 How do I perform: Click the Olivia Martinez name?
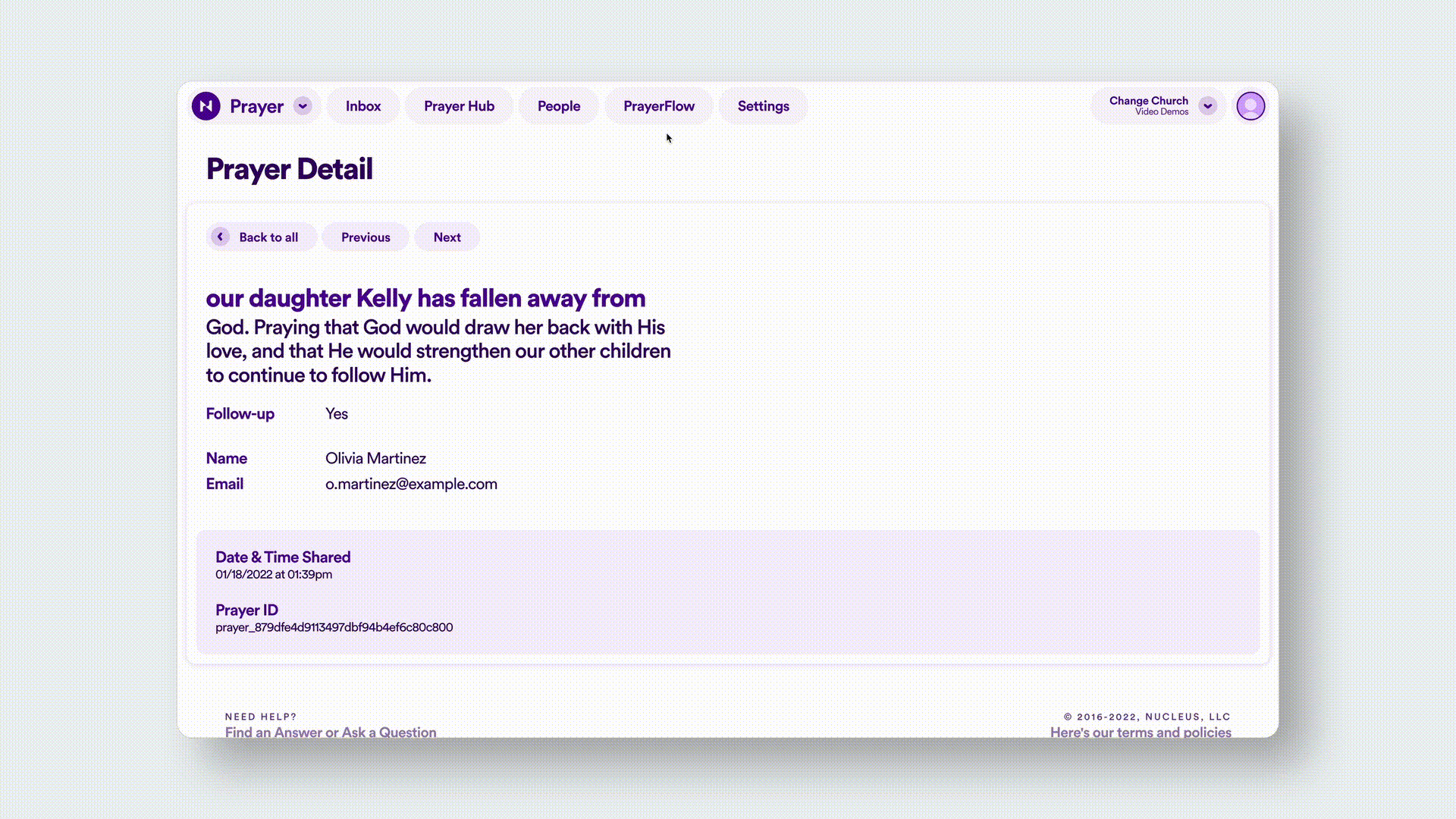coord(375,458)
